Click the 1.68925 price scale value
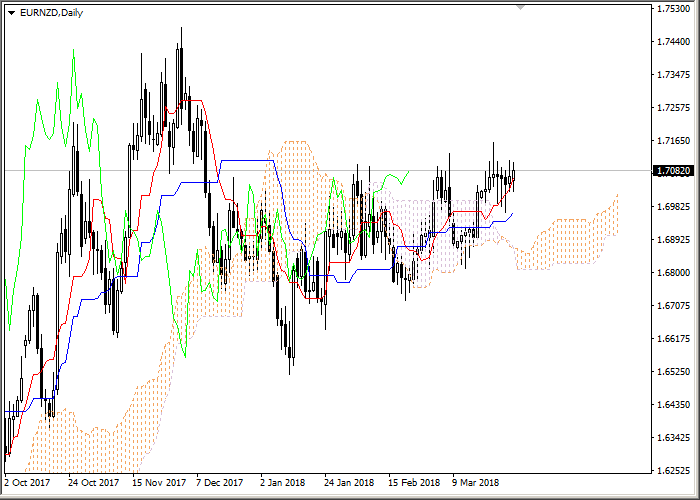This screenshot has height=500, width=700. point(674,240)
